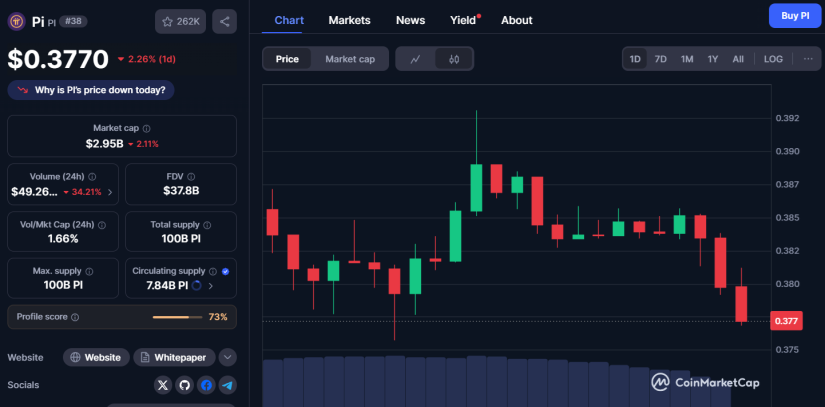Open Pi's Facebook social link
This screenshot has height=407, width=825.
[x=206, y=385]
